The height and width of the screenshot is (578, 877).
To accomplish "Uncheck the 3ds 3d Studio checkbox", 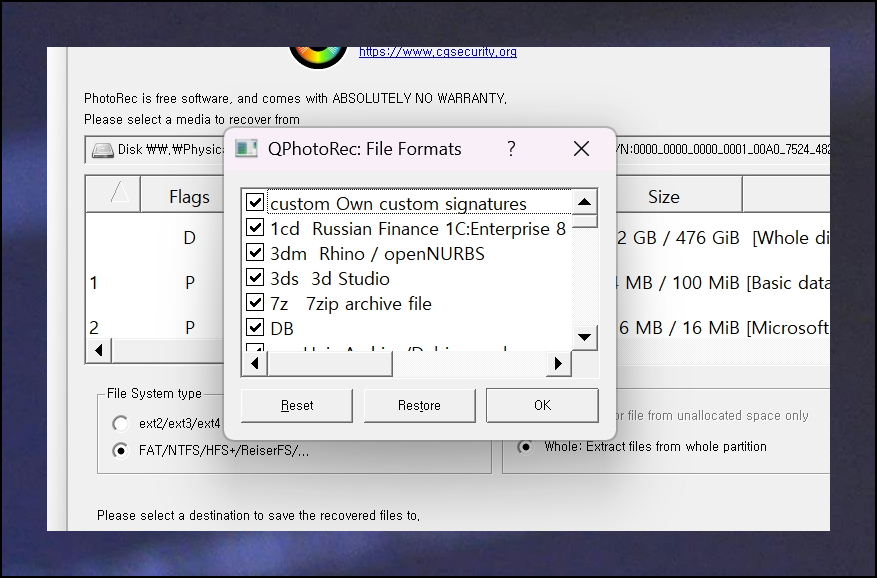I will tap(255, 277).
